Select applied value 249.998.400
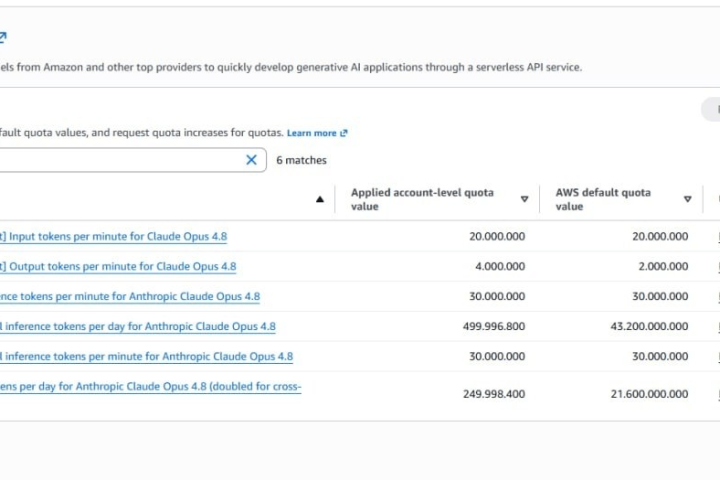This screenshot has width=720, height=480. click(494, 394)
